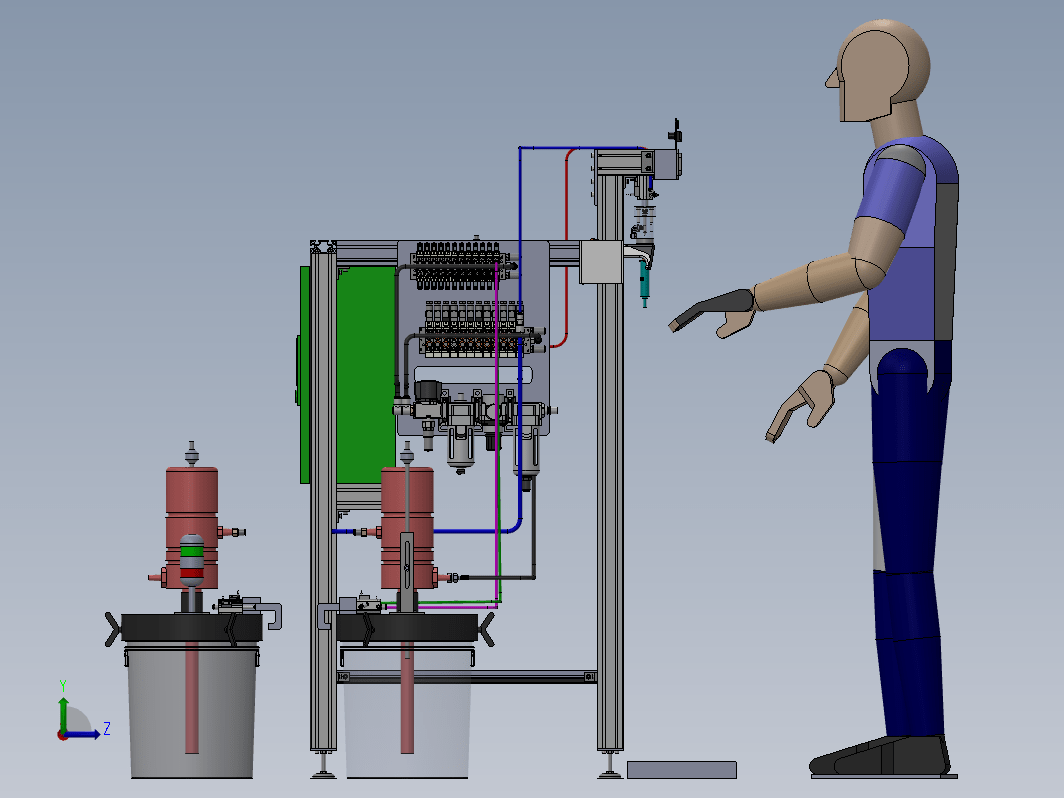Select the black solenoid on the air unit

[x=428, y=392]
